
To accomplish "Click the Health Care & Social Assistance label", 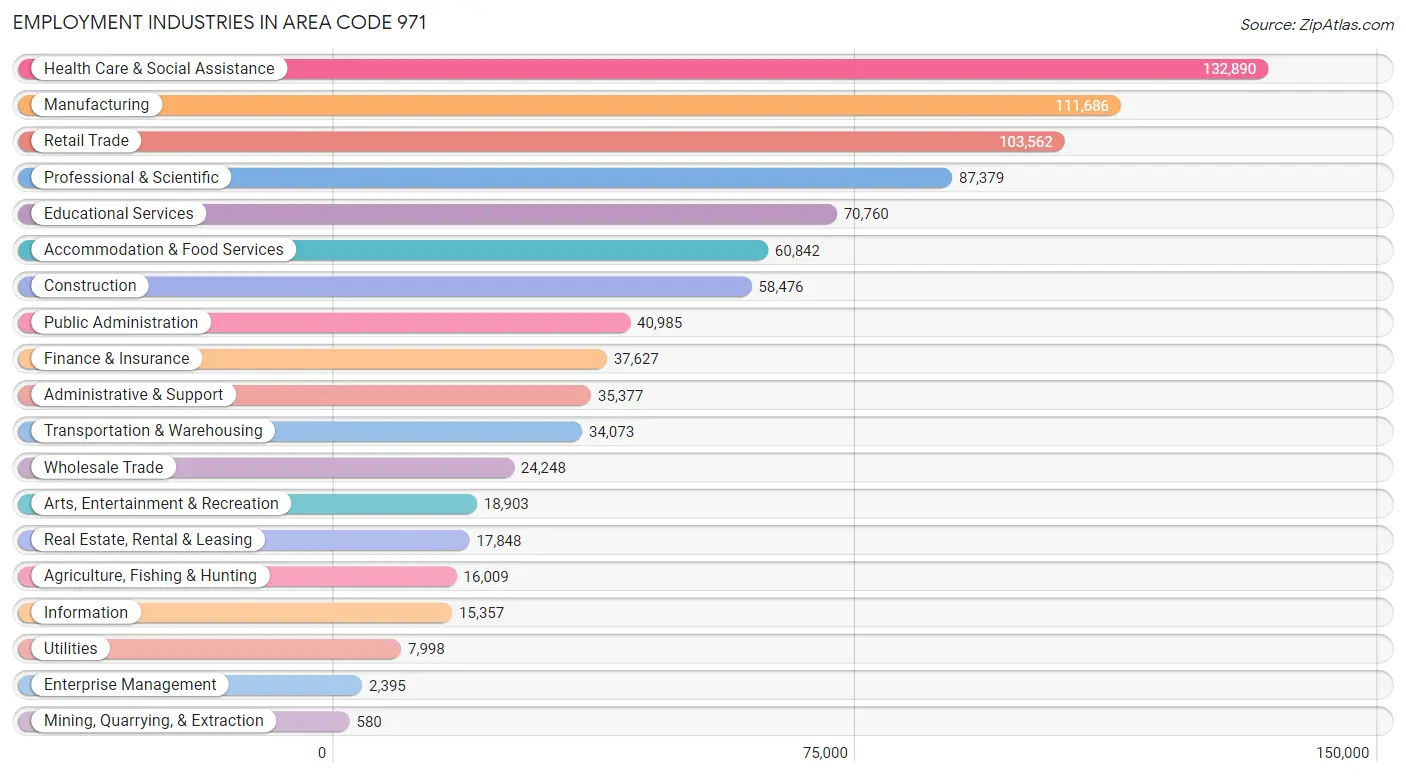I will click(x=159, y=68).
